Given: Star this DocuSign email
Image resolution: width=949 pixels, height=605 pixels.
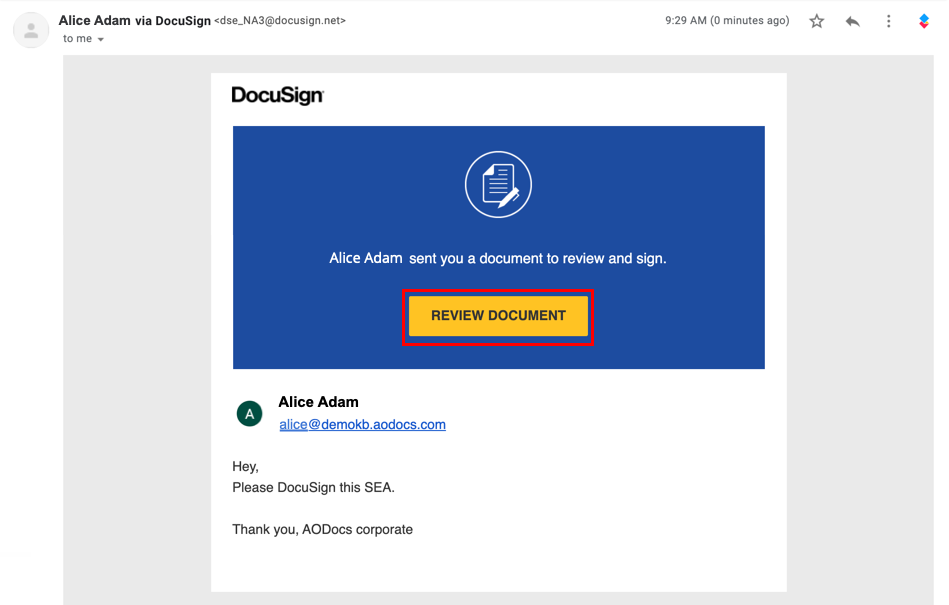Looking at the screenshot, I should pyautogui.click(x=816, y=21).
